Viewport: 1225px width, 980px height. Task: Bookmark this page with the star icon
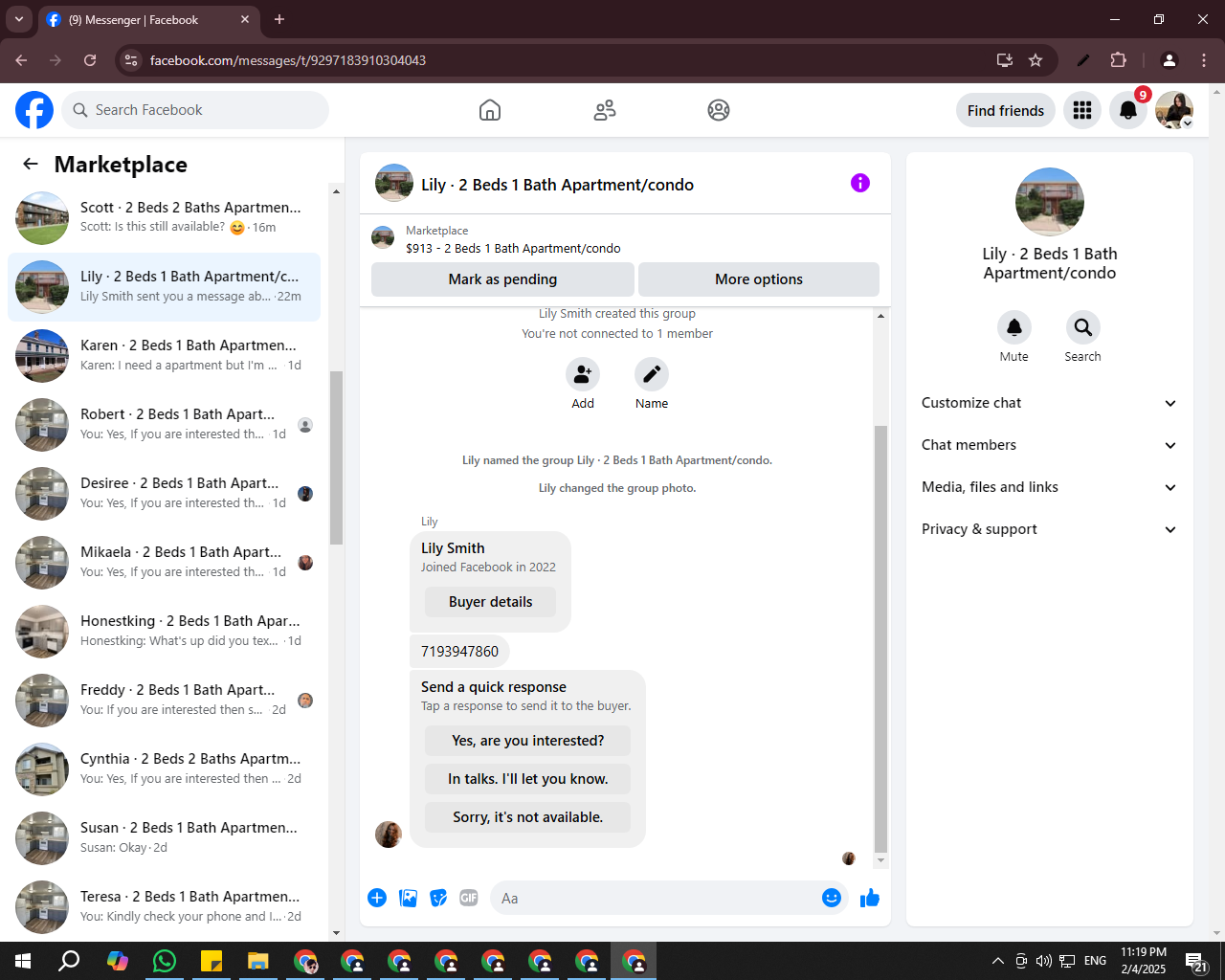[1036, 60]
